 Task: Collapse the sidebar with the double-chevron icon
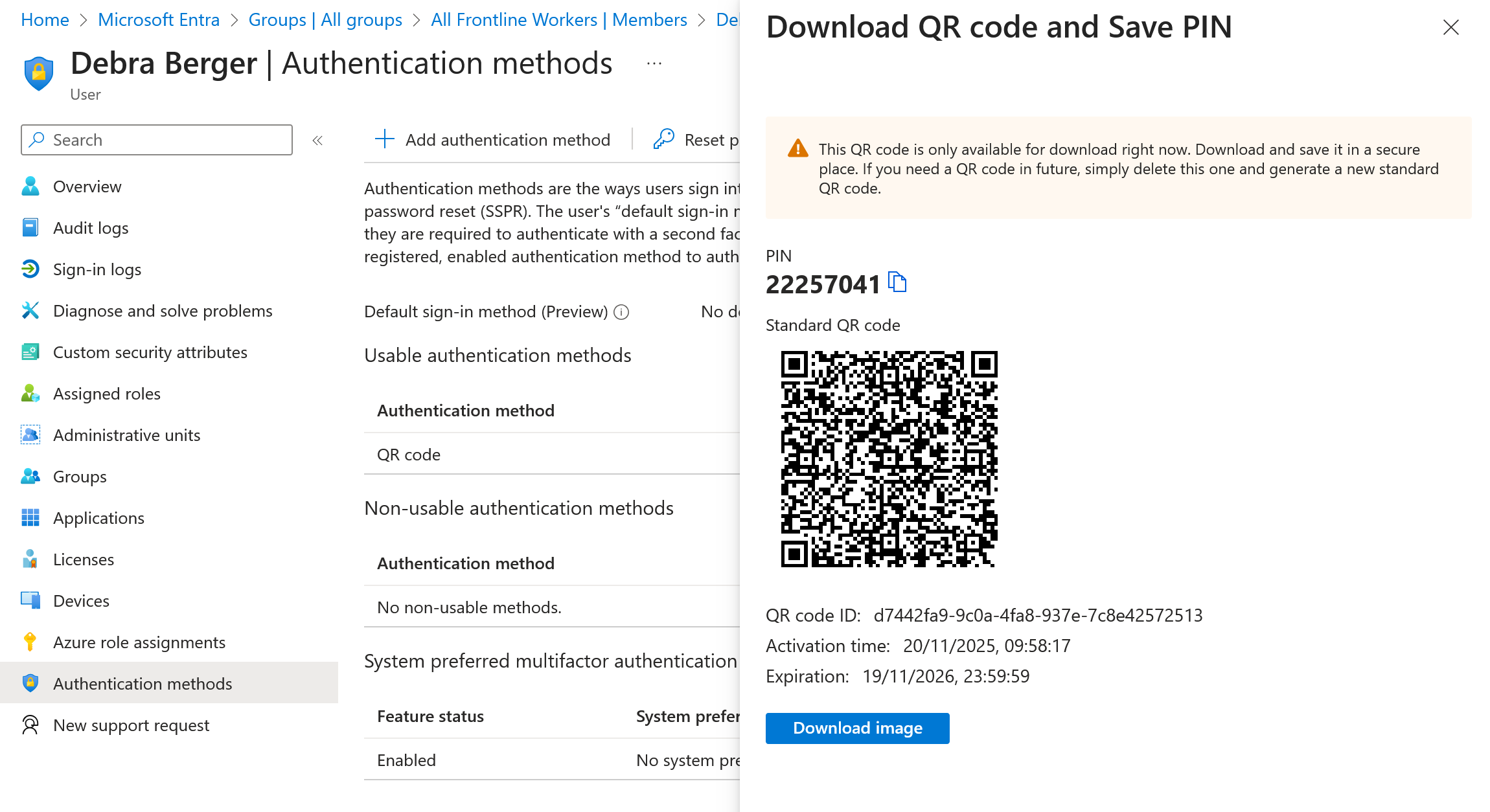317,141
